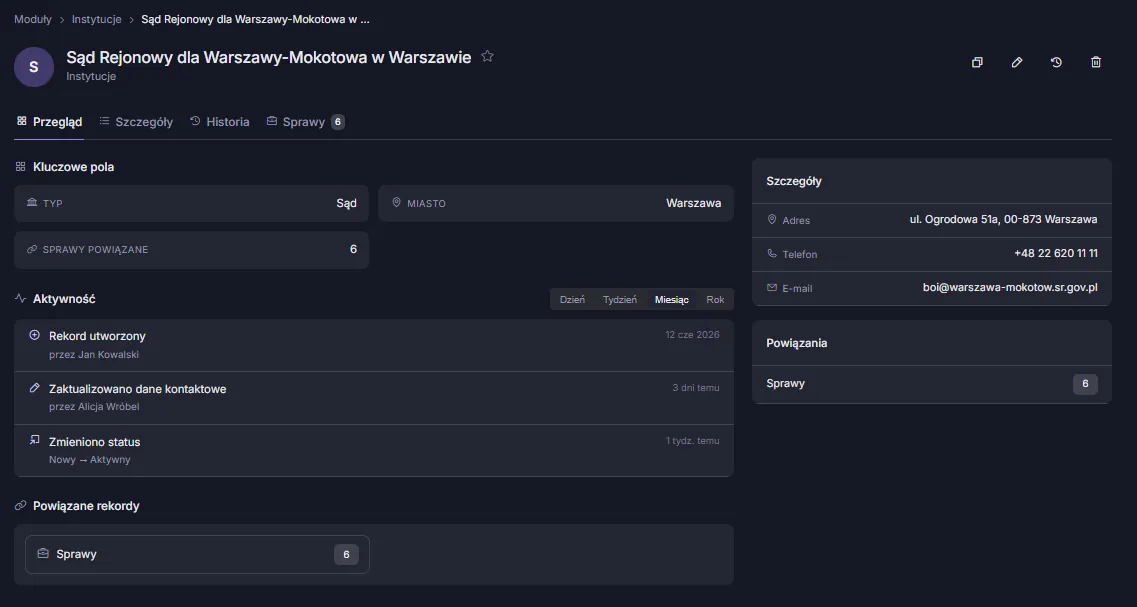This screenshot has height=607, width=1137.
Task: Click the Zaktualizowano dane kontaktowe entry
Action: pos(374,397)
